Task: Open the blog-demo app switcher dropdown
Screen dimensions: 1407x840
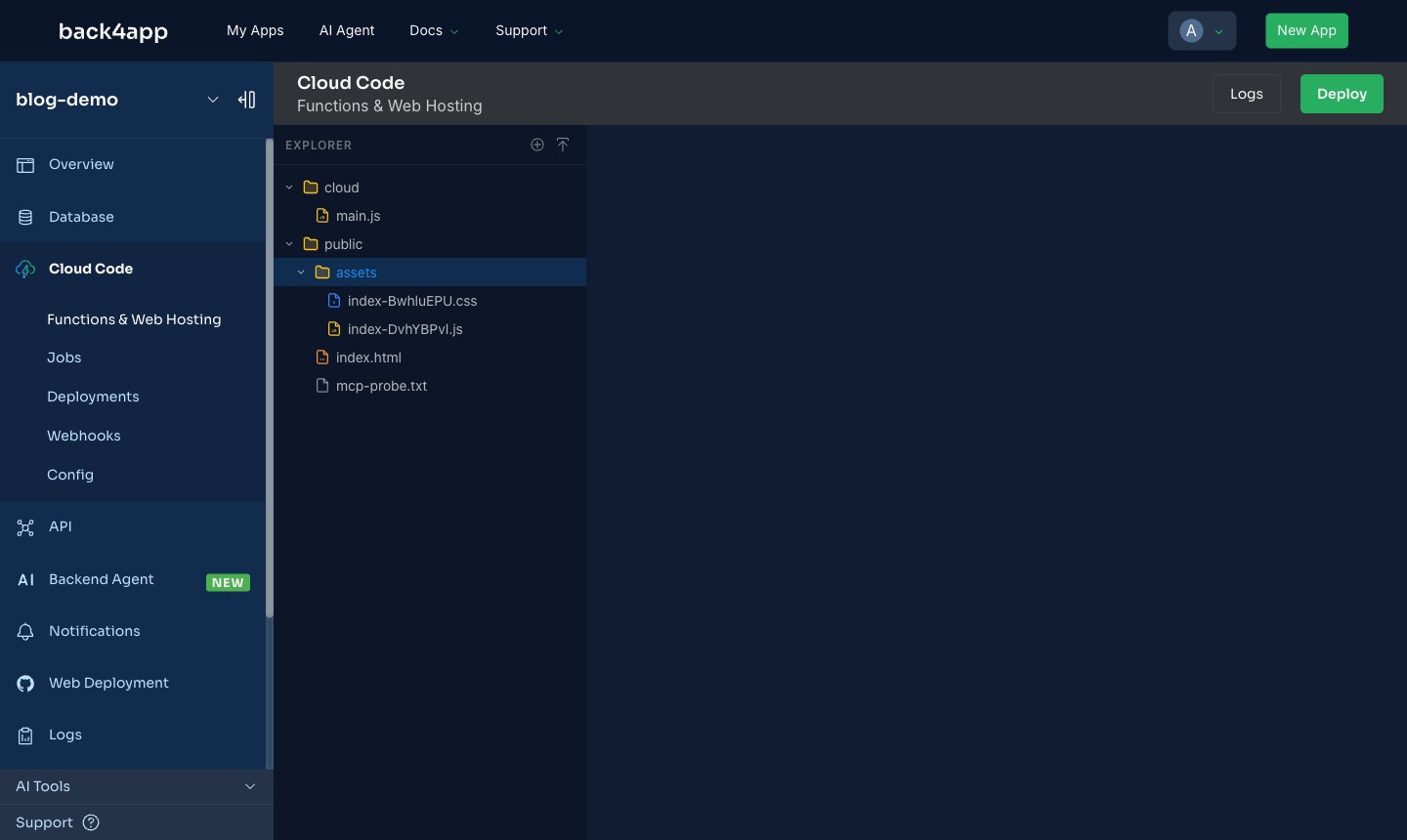Action: coord(213,100)
